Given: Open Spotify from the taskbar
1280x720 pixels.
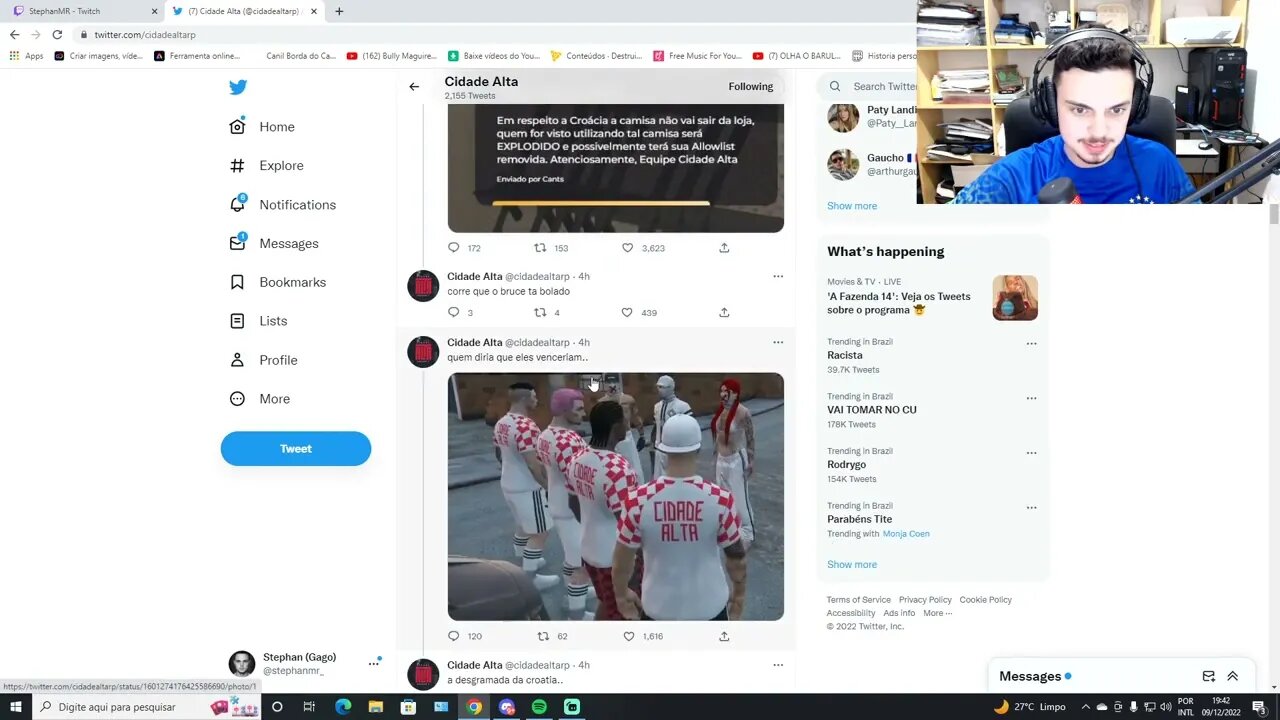Looking at the screenshot, I should click(x=539, y=707).
